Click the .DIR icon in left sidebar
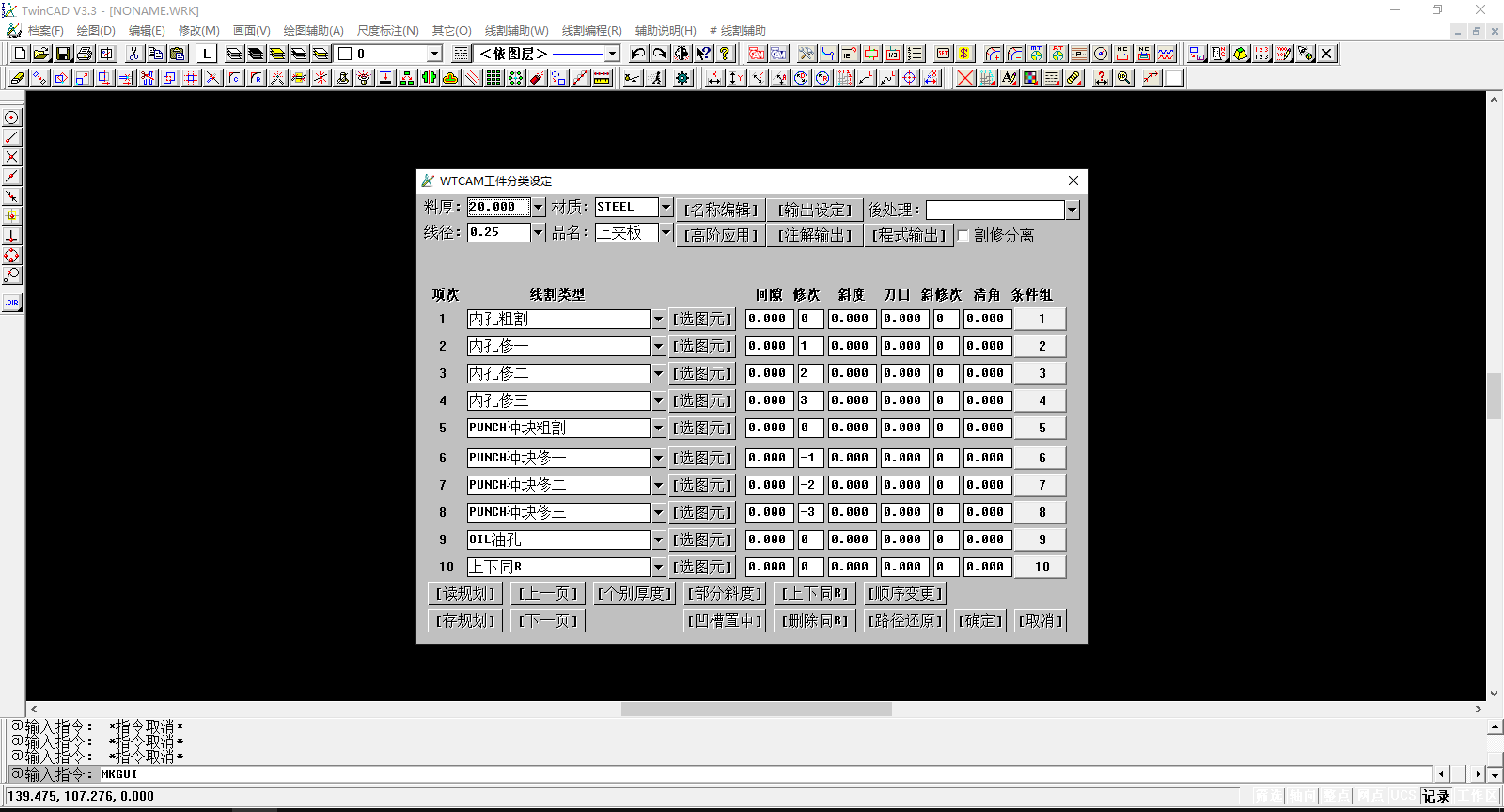Screen dimensions: 1504x812 (x=11, y=303)
